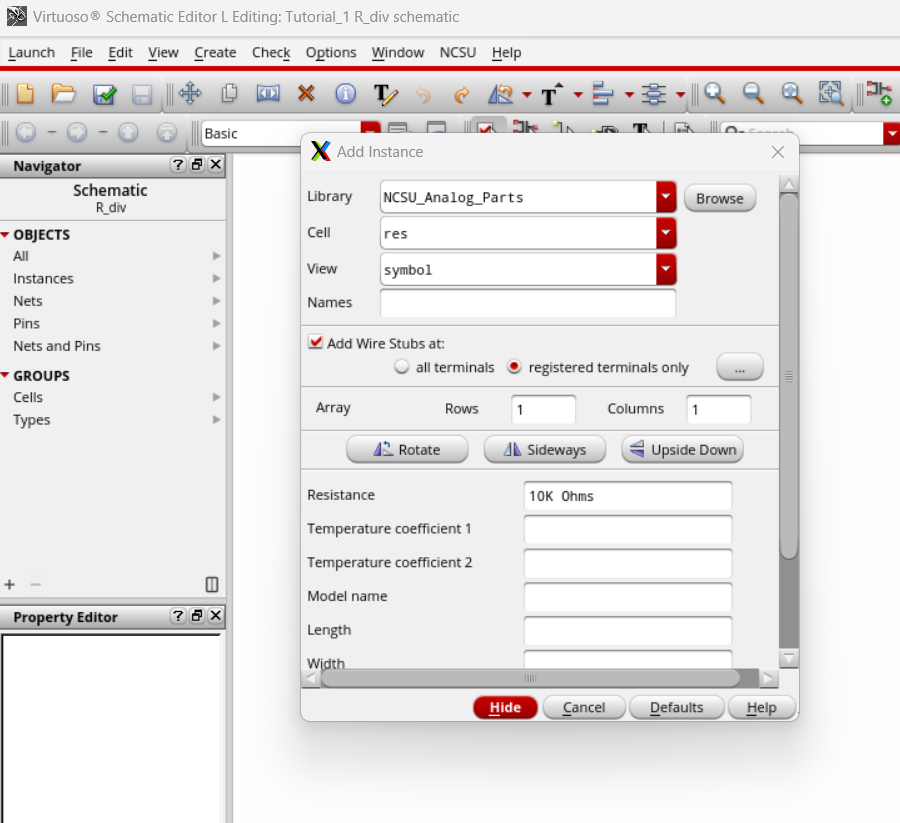
Task: Toggle the Add Wire Stubs checkbox
Action: point(316,342)
